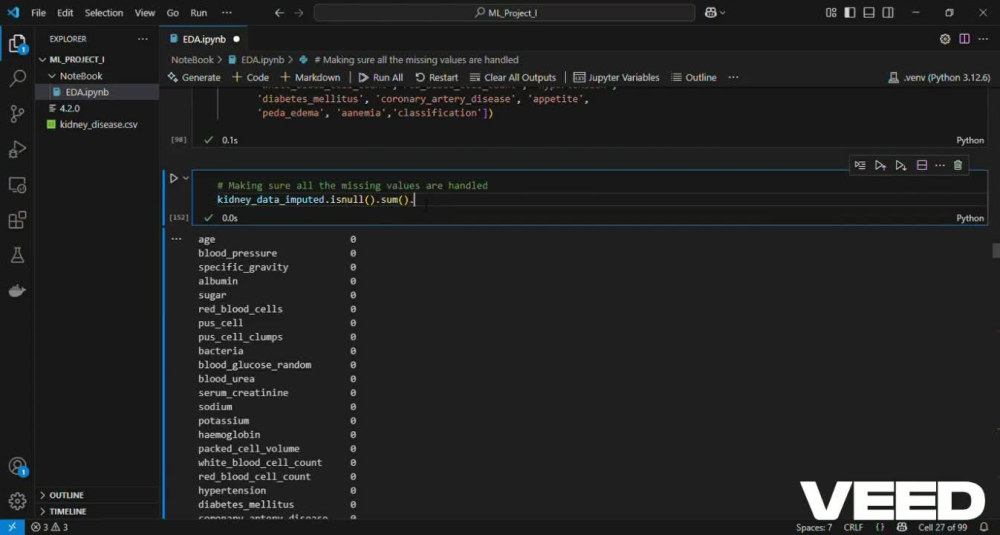
Task: Click the ML_Project_I command center search box
Action: [x=504, y=13]
